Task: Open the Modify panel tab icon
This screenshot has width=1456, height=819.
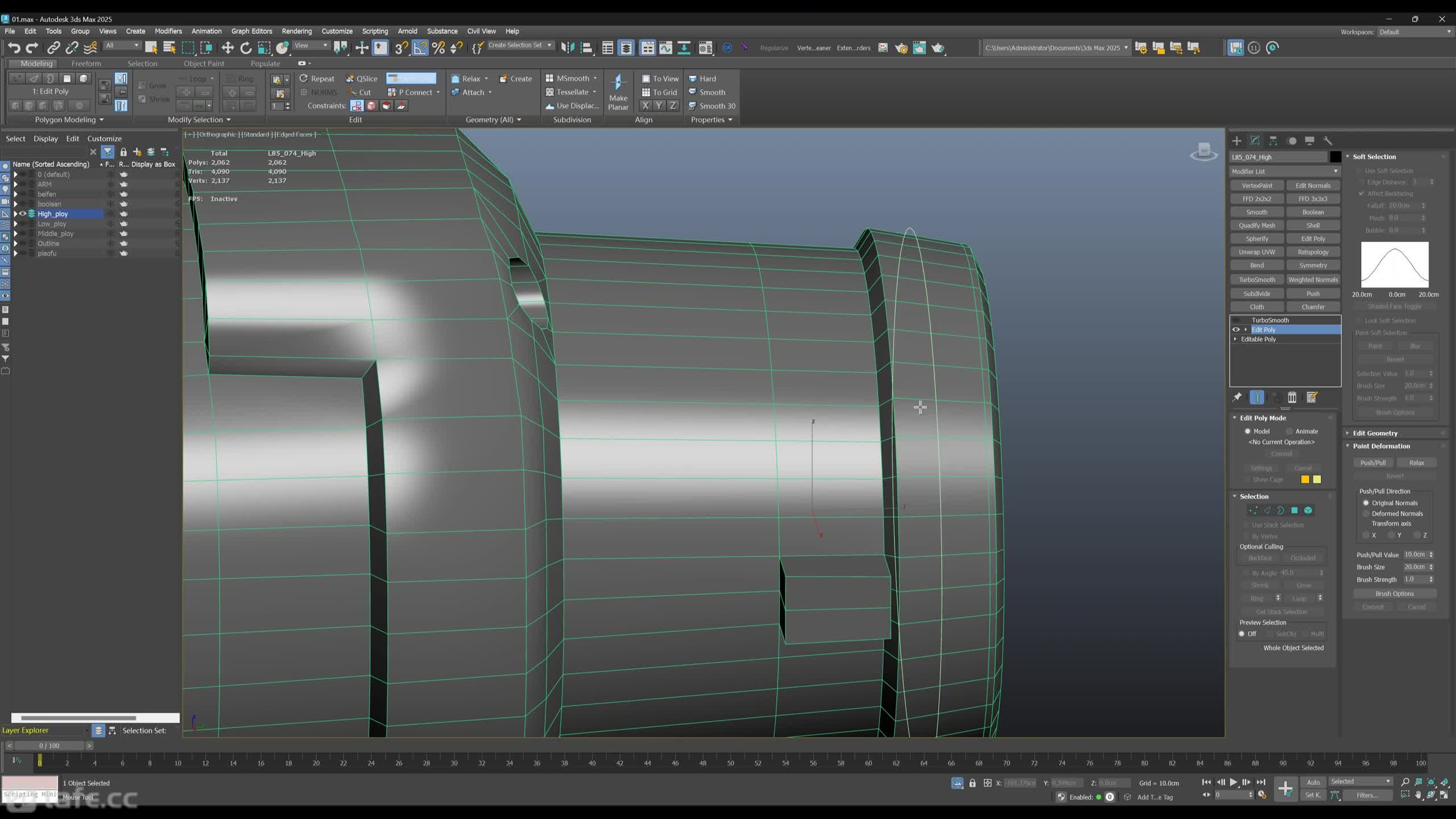Action: tap(1255, 140)
